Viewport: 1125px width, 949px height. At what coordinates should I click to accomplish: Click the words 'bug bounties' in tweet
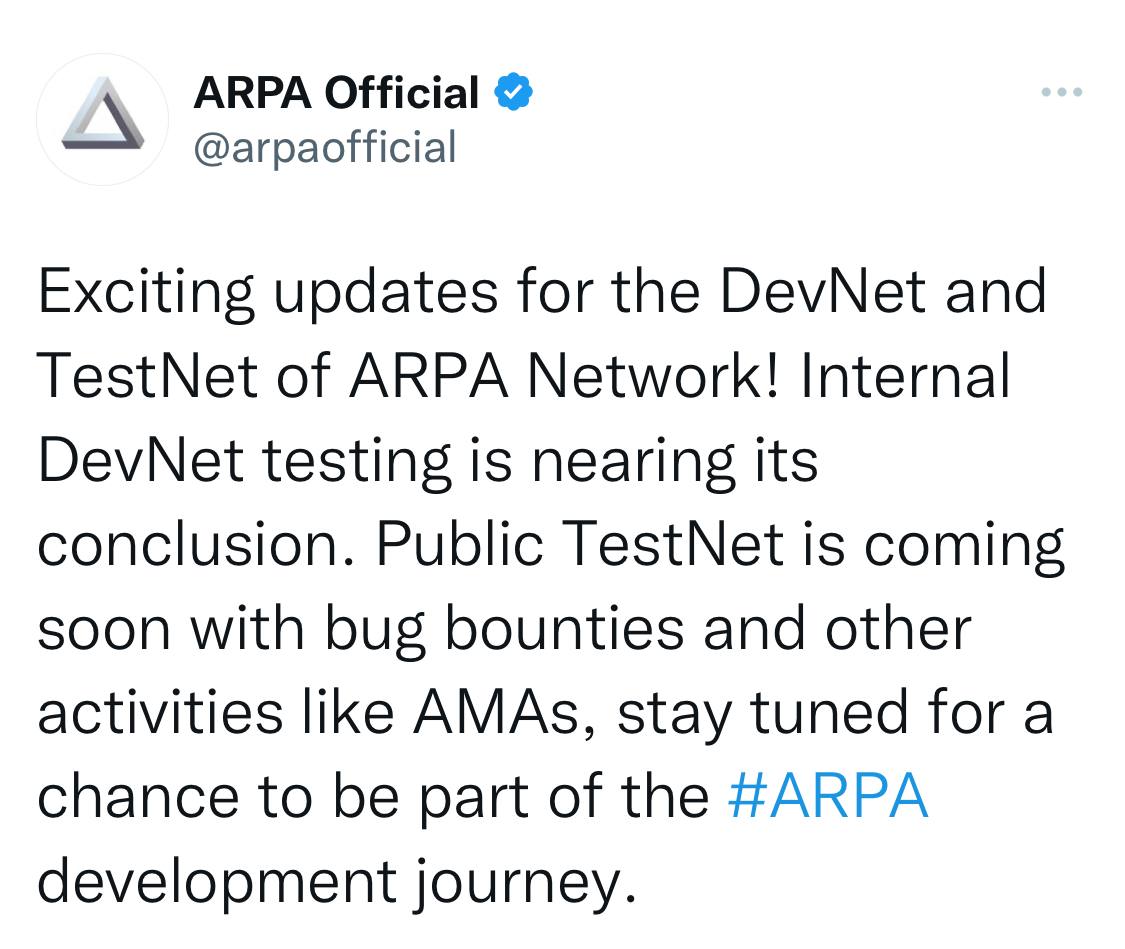[504, 629]
